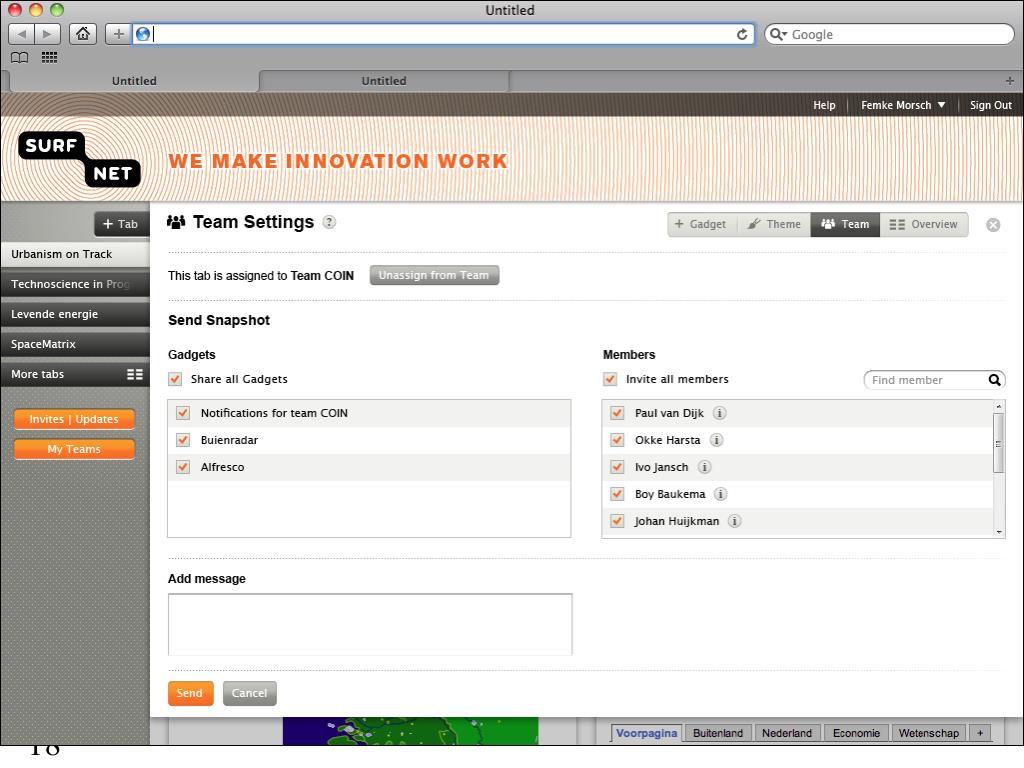Uncheck member Ivo Jansch

tap(617, 467)
